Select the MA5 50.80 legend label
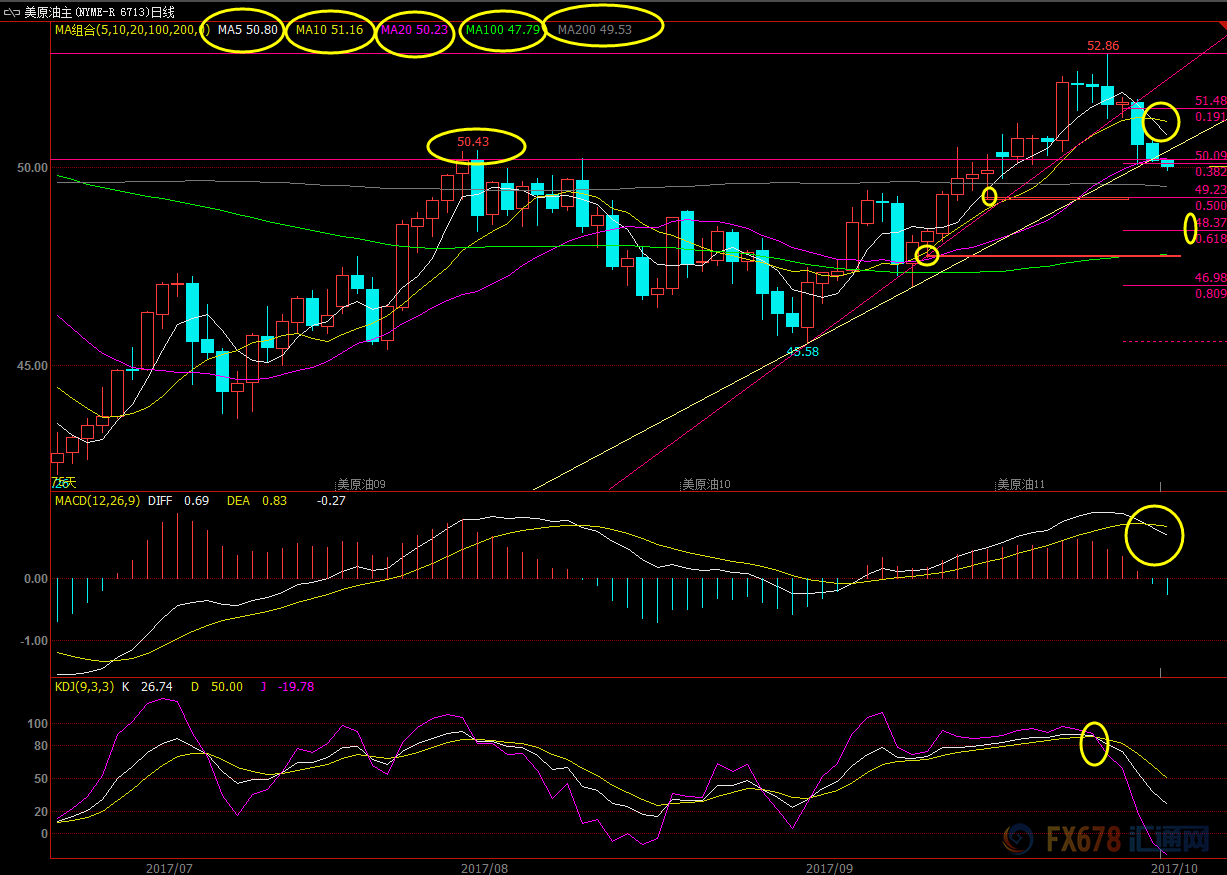1227x875 pixels. pos(247,30)
